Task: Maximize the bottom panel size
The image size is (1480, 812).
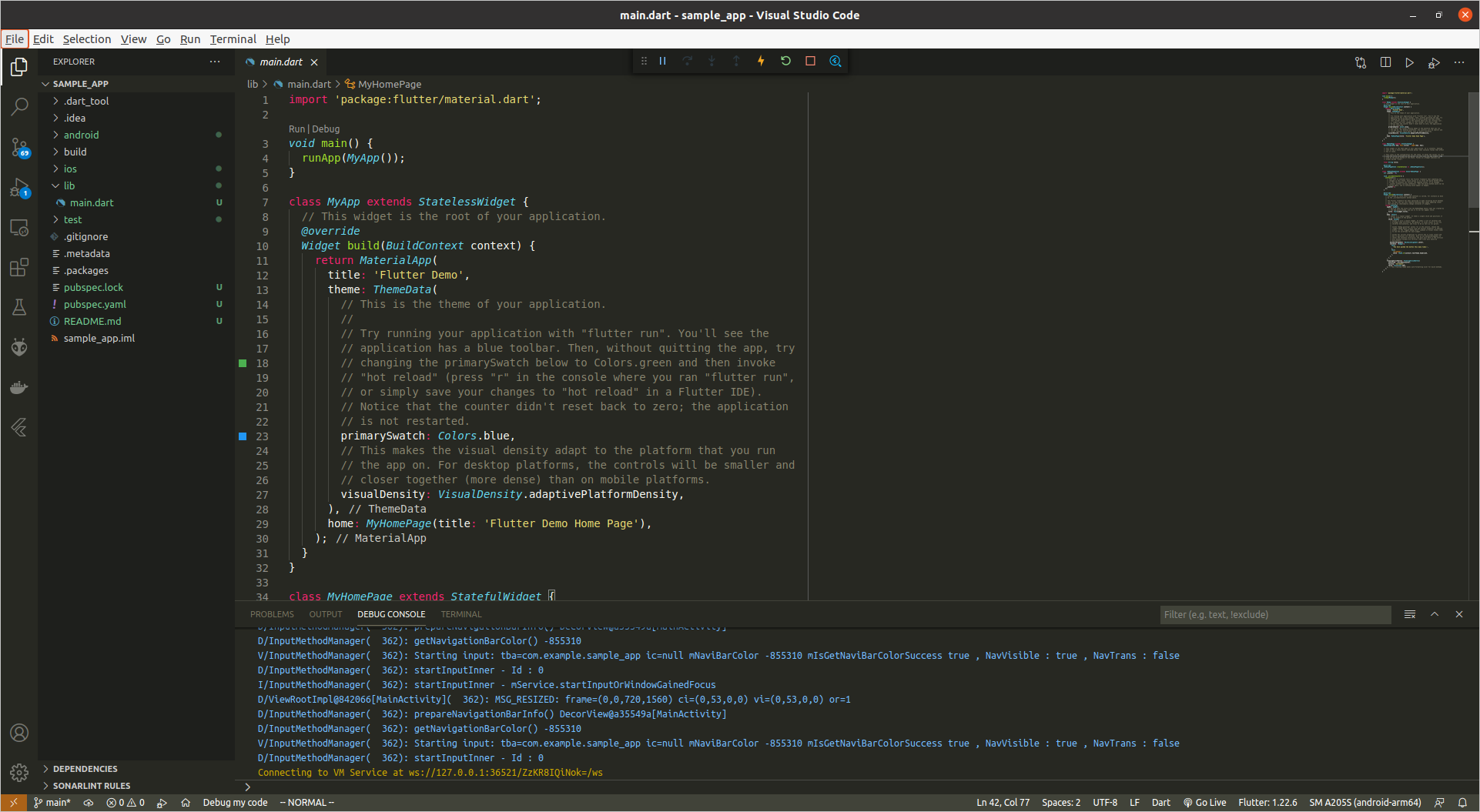Action: (x=1435, y=614)
